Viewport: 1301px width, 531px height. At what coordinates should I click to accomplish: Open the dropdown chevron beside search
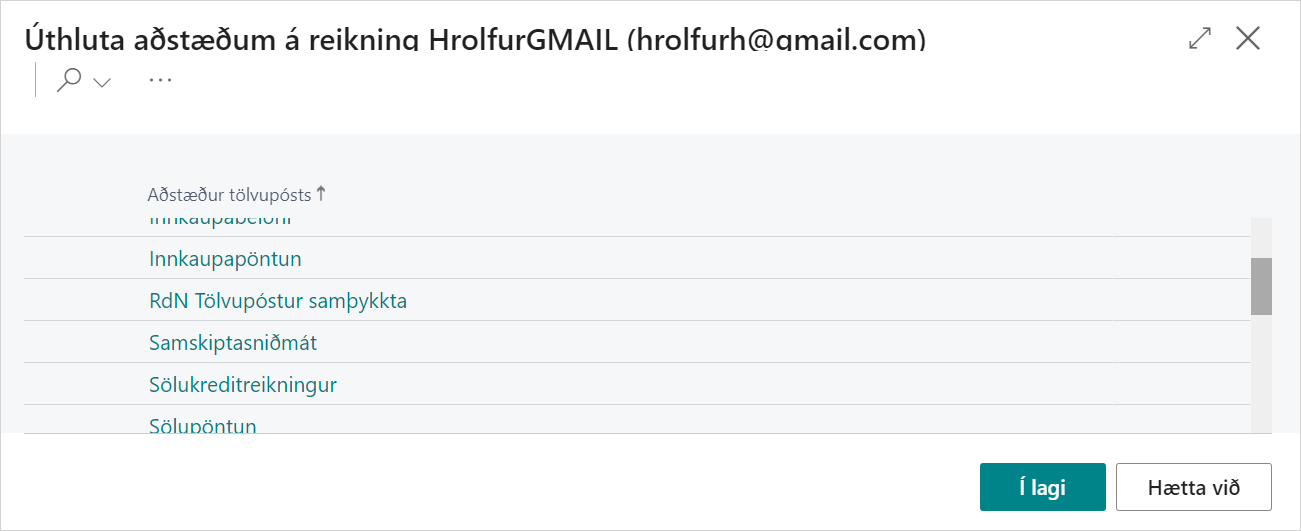click(x=101, y=83)
